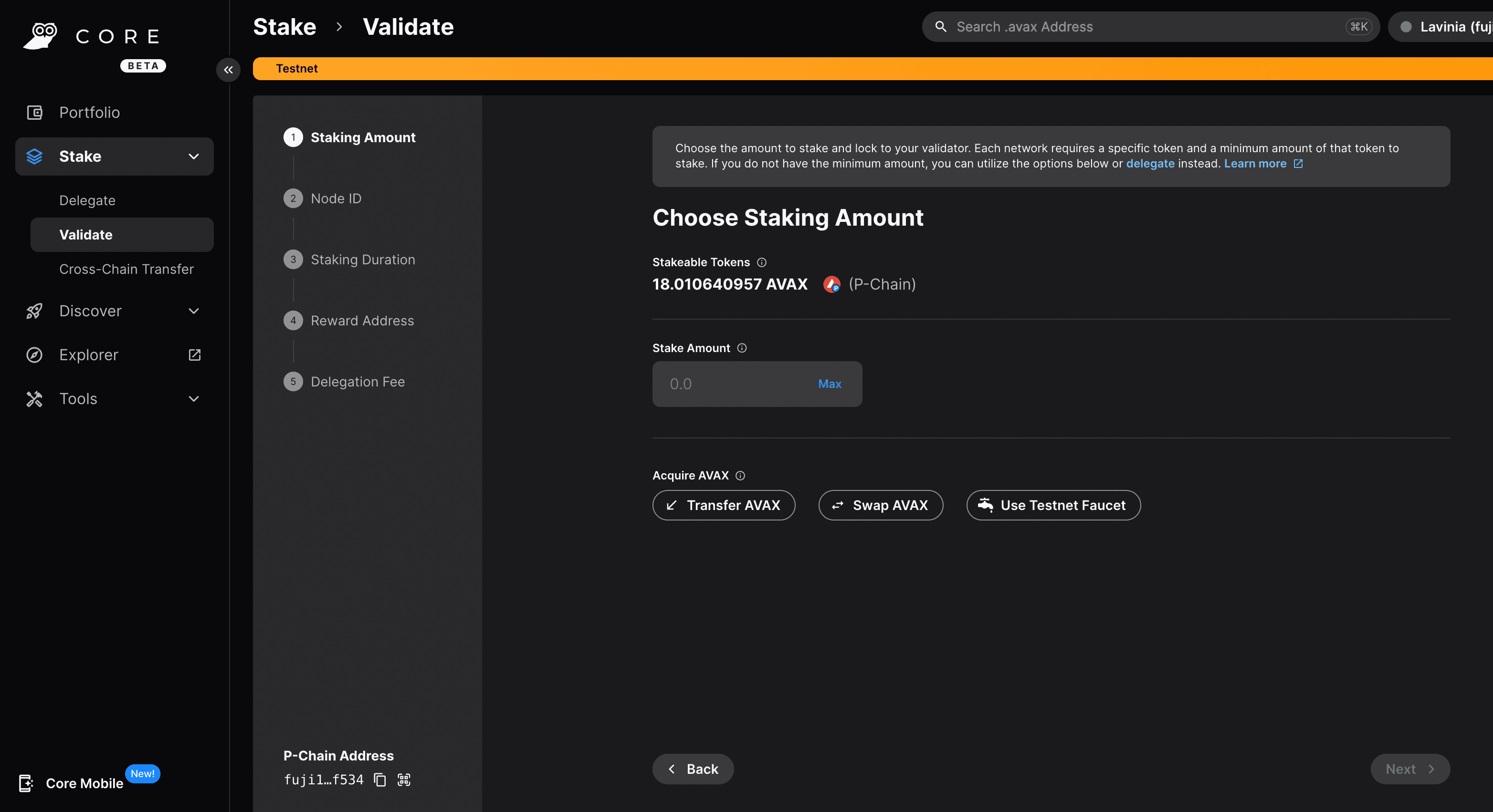Click Max to fill stake amount

[830, 384]
